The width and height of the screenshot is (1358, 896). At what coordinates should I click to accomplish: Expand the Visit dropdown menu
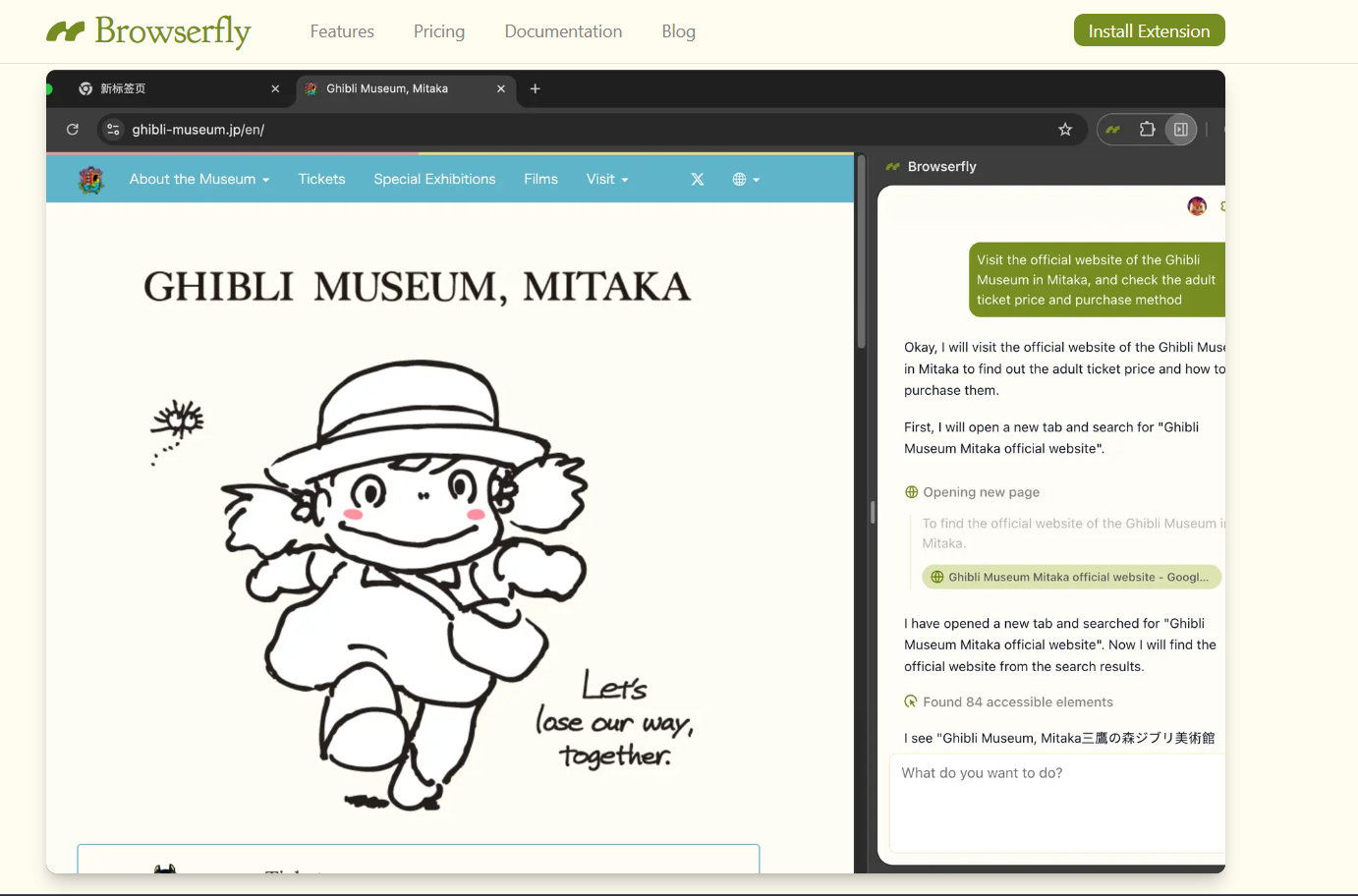(x=607, y=179)
